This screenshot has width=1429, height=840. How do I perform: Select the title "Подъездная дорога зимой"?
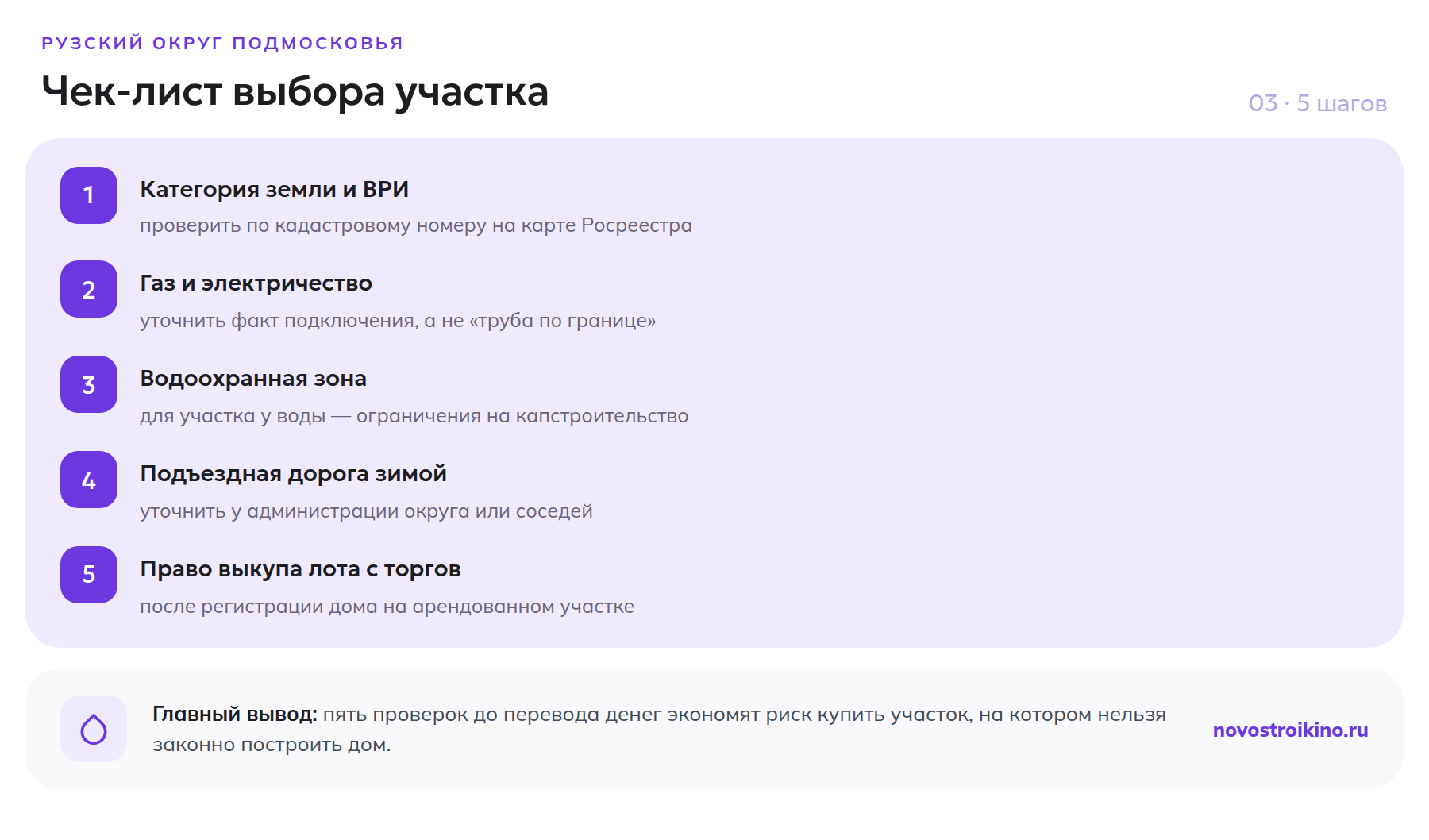tap(293, 474)
